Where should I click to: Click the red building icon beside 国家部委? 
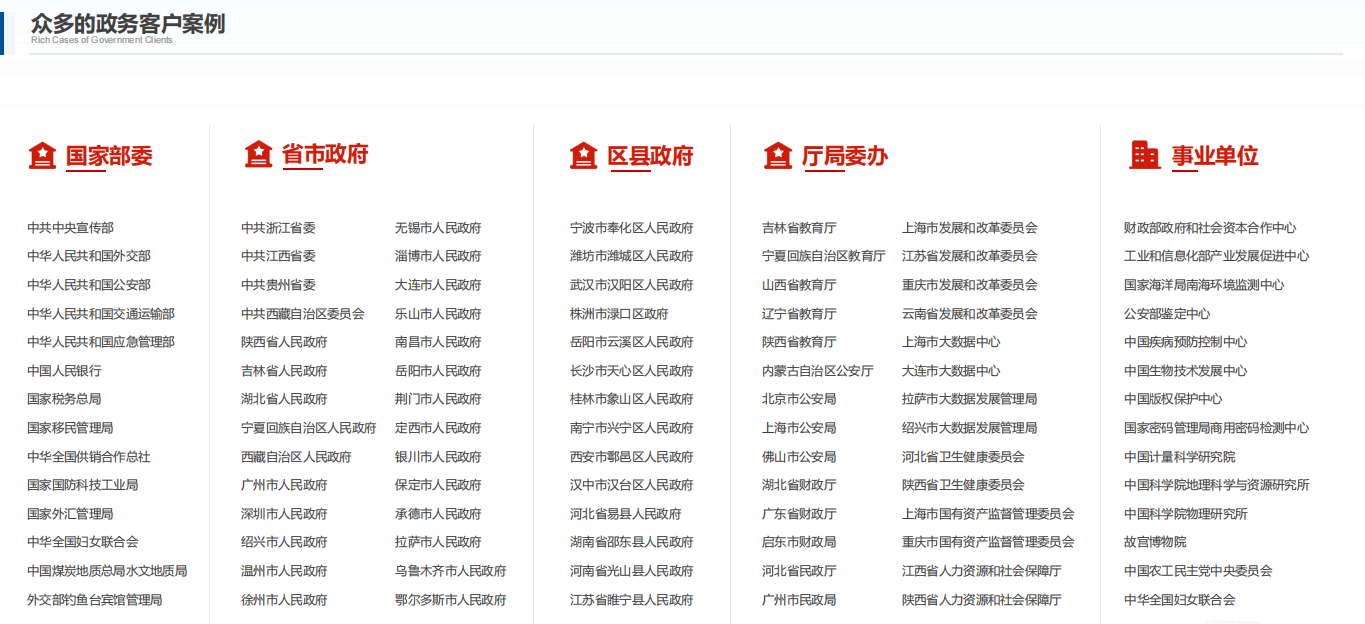pos(41,156)
